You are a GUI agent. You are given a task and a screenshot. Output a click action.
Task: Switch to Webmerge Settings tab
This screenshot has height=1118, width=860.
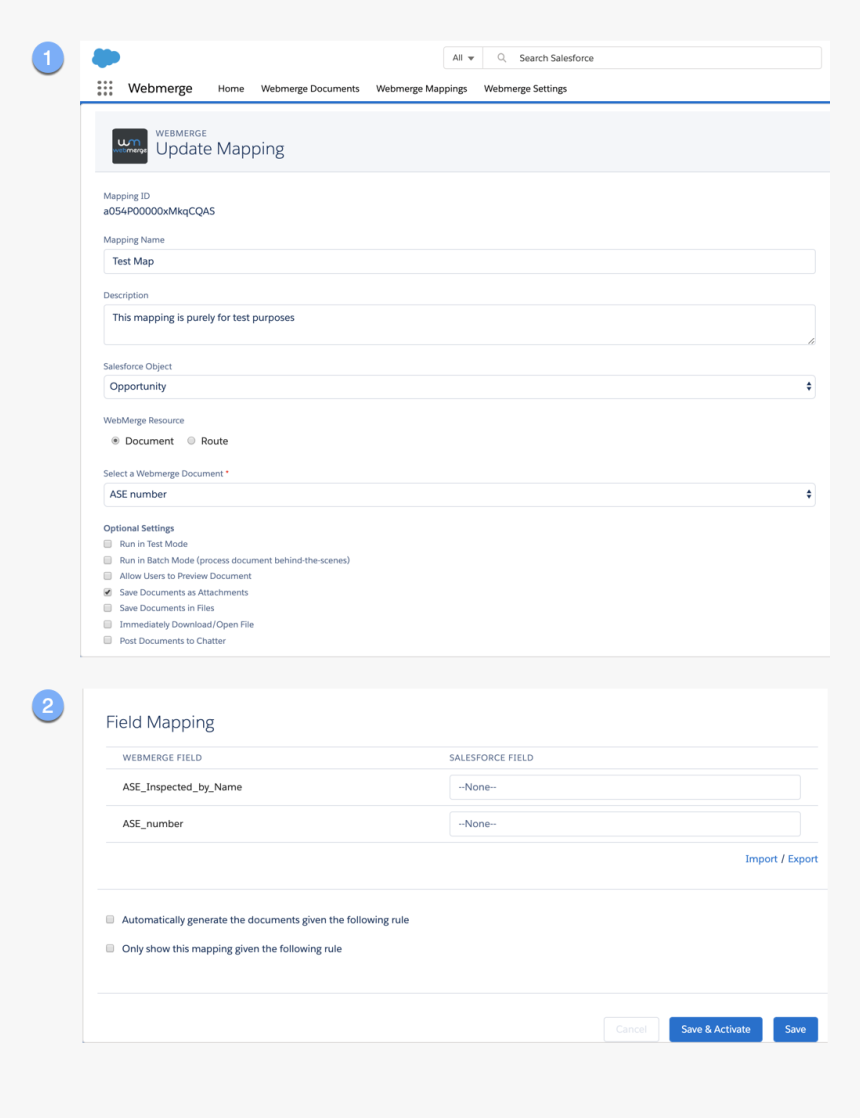point(525,89)
